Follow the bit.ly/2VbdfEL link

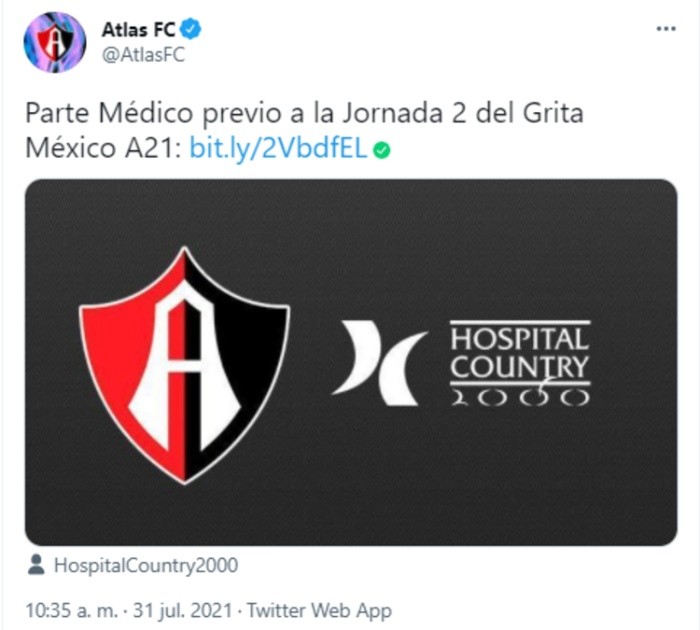tap(278, 148)
